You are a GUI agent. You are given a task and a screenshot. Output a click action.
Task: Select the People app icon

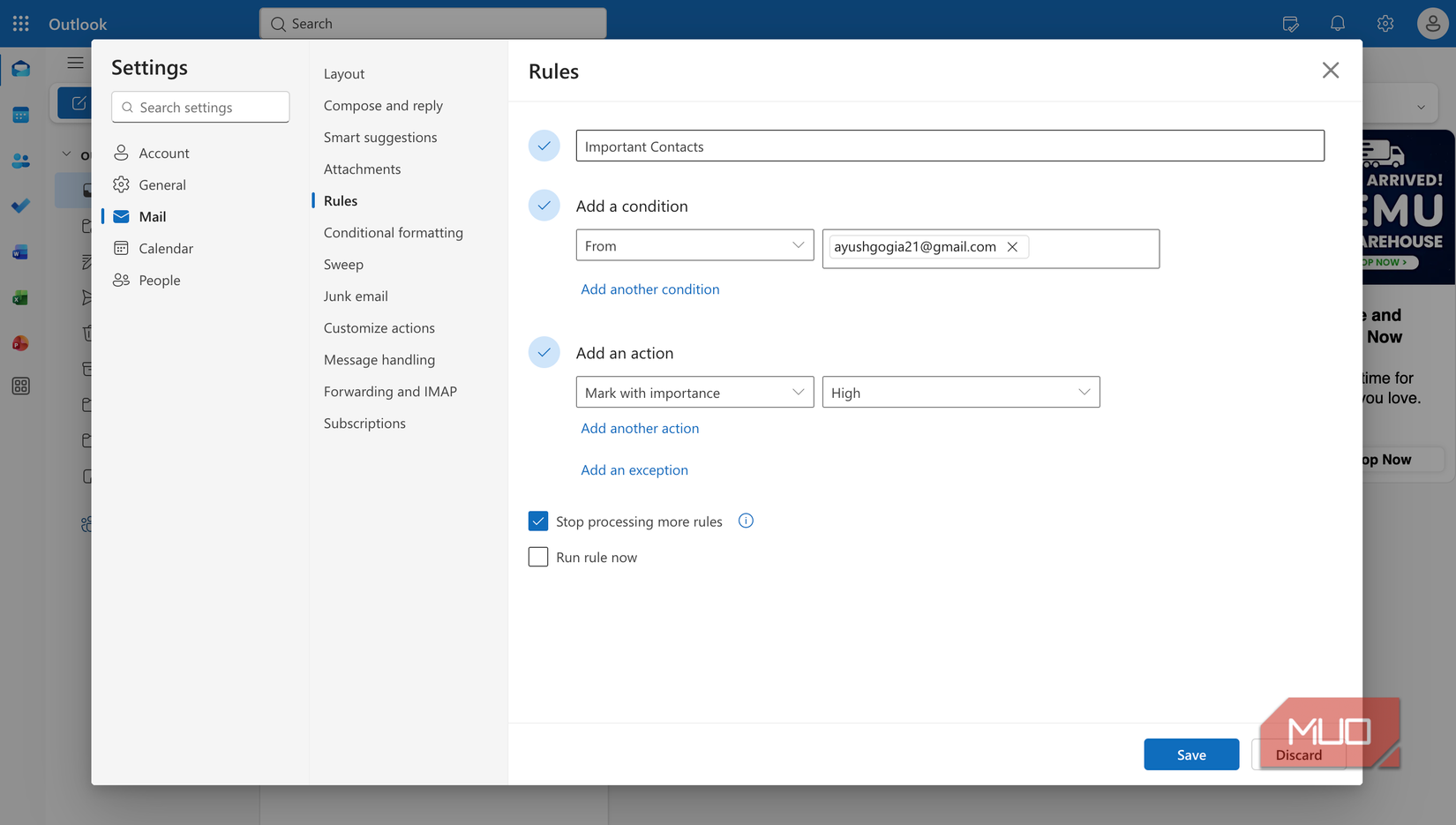20,160
